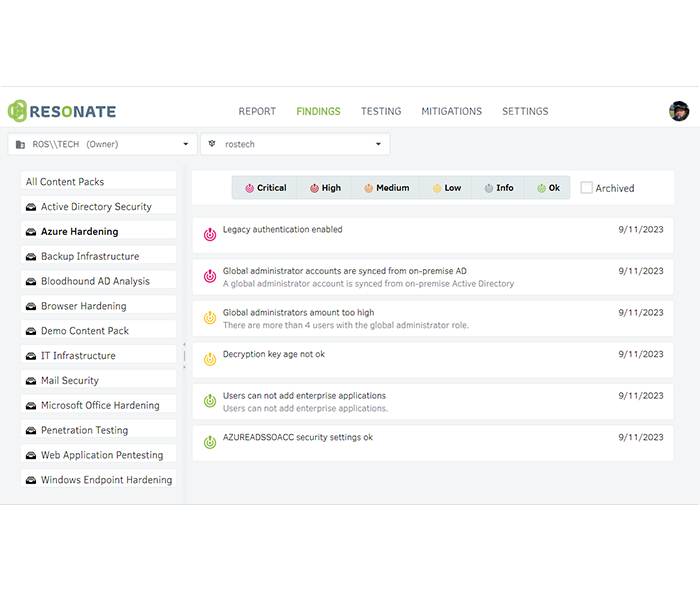Image resolution: width=700 pixels, height=600 pixels.
Task: Switch to the Report tab
Action: click(257, 112)
